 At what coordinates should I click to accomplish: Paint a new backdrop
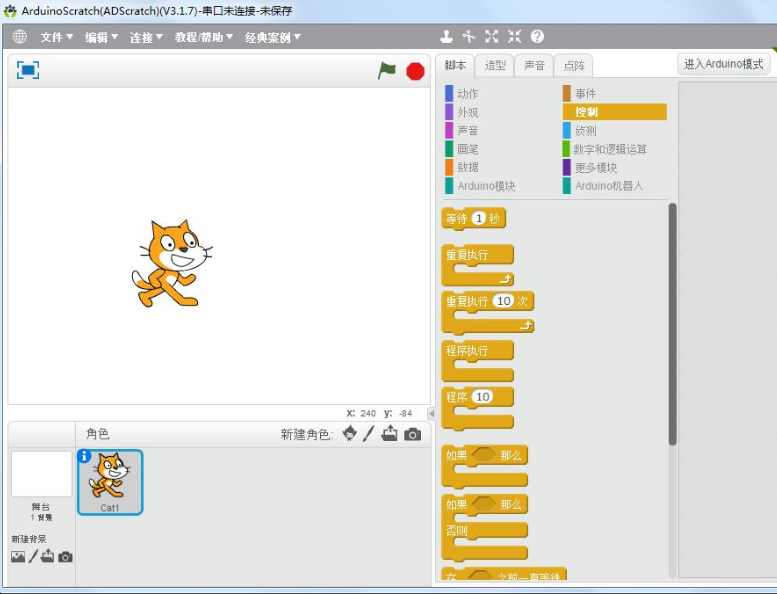click(33, 556)
